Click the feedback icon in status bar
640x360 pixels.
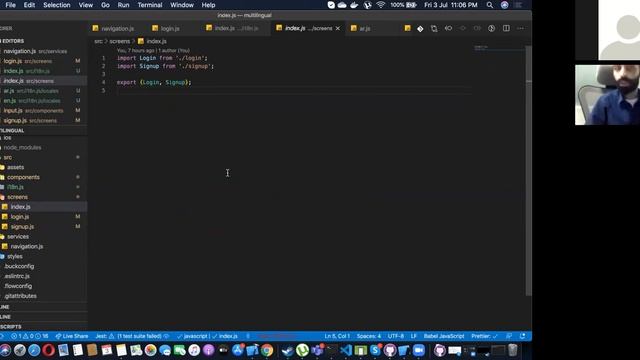(509, 336)
